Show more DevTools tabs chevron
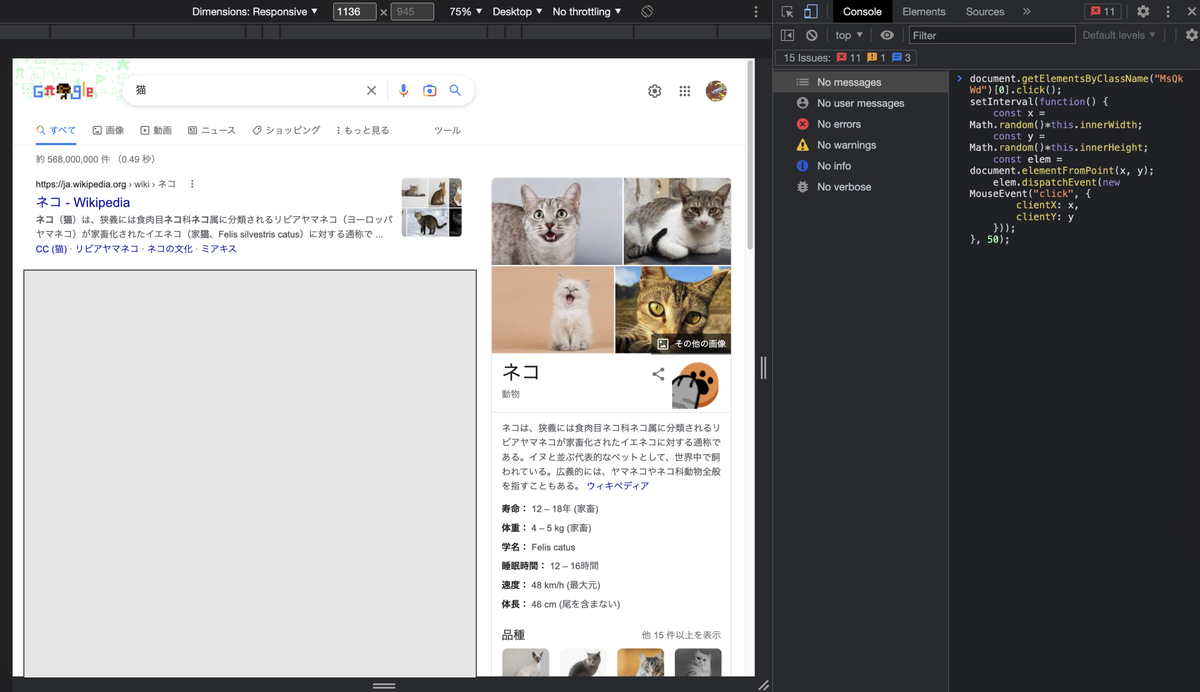Viewport: 1200px width, 692px height. tap(1027, 12)
